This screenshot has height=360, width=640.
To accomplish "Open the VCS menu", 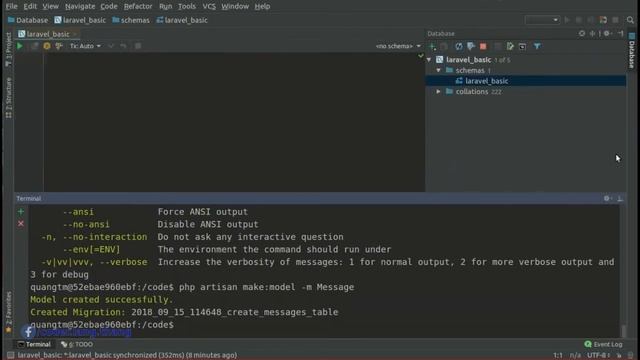I will tap(209, 7).
